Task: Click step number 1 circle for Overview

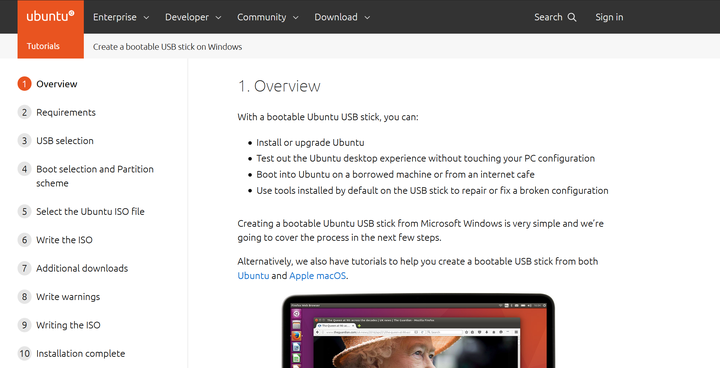Action: tap(24, 84)
